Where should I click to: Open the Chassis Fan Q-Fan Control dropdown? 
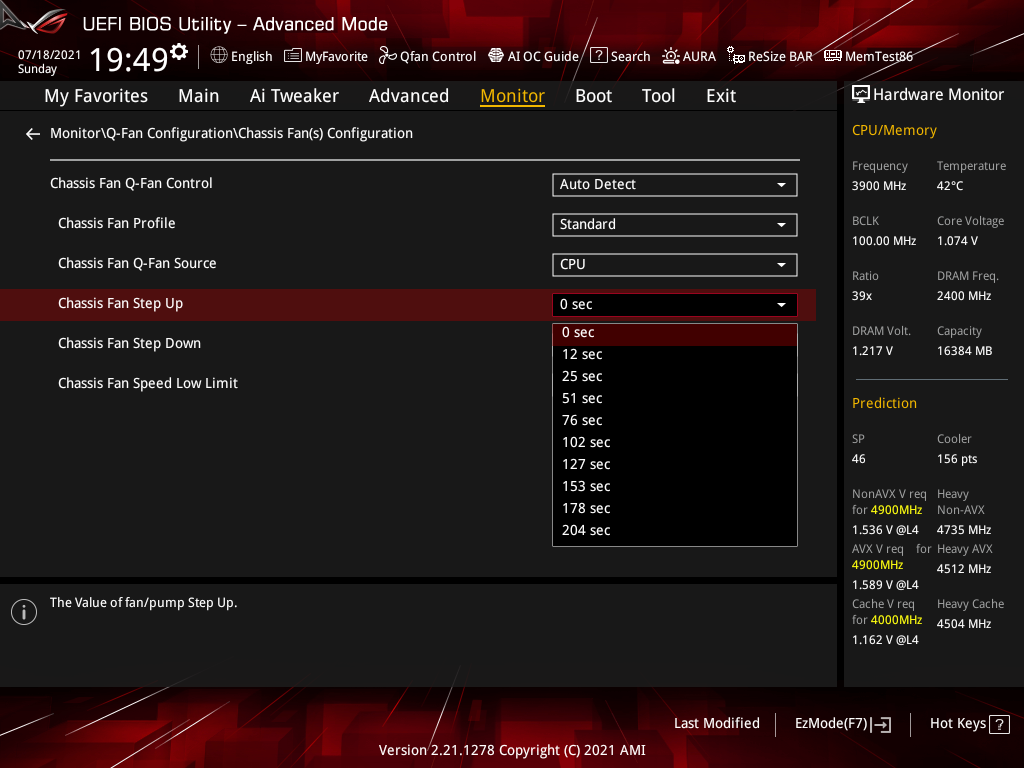(674, 184)
